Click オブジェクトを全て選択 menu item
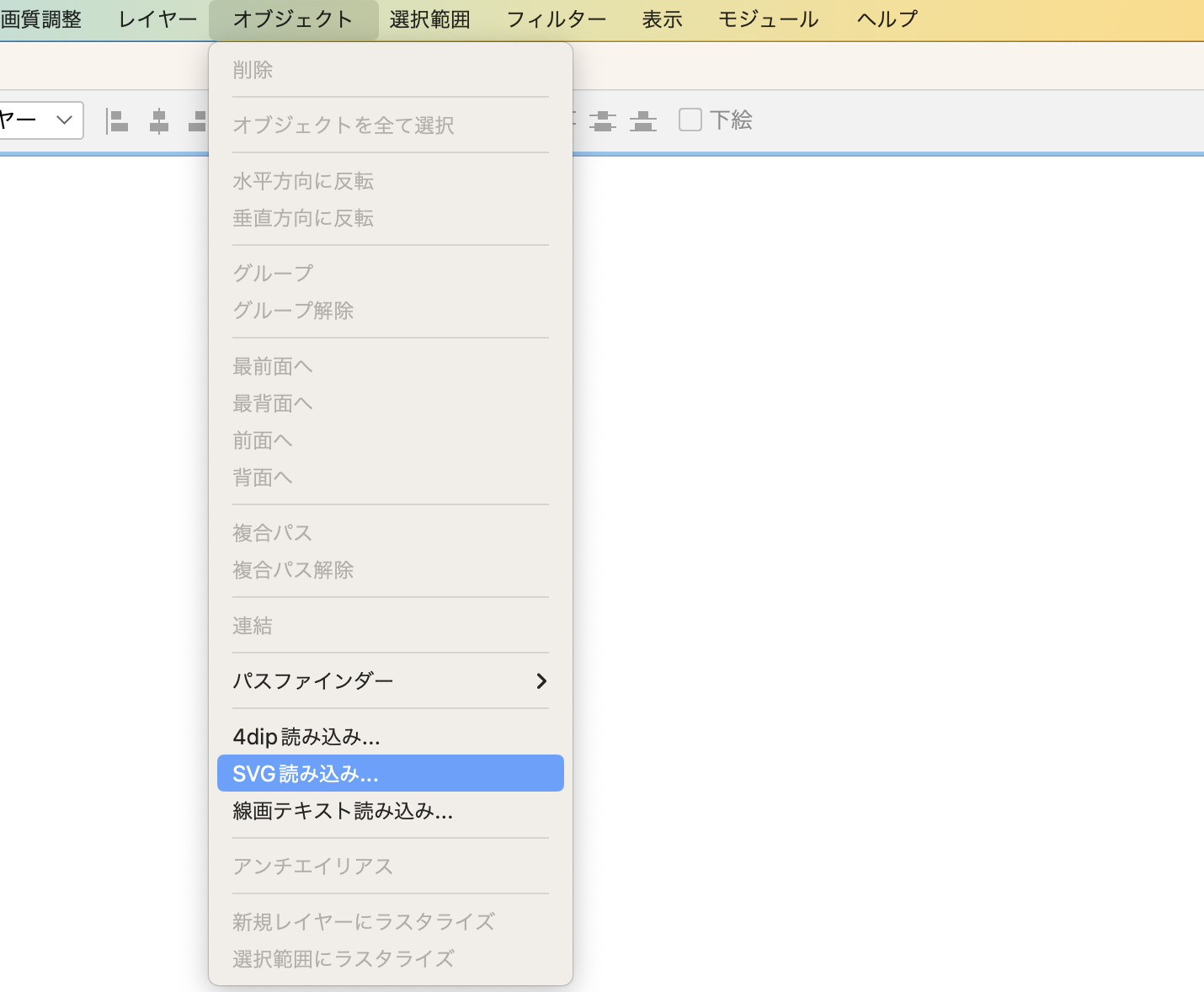 click(x=344, y=125)
